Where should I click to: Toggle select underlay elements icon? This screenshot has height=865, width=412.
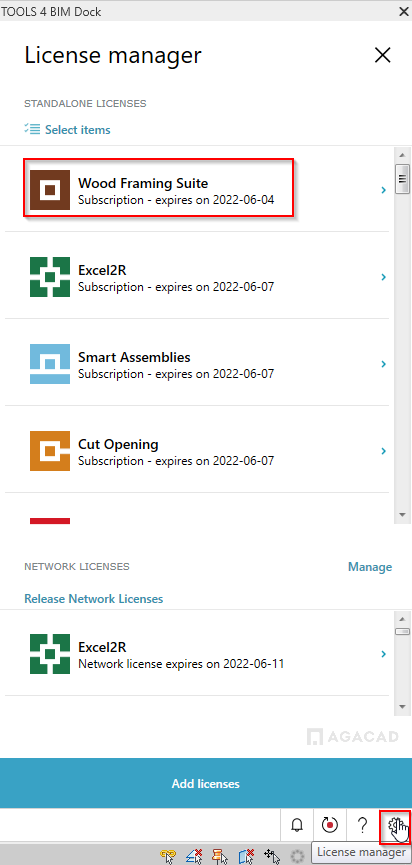[194, 856]
